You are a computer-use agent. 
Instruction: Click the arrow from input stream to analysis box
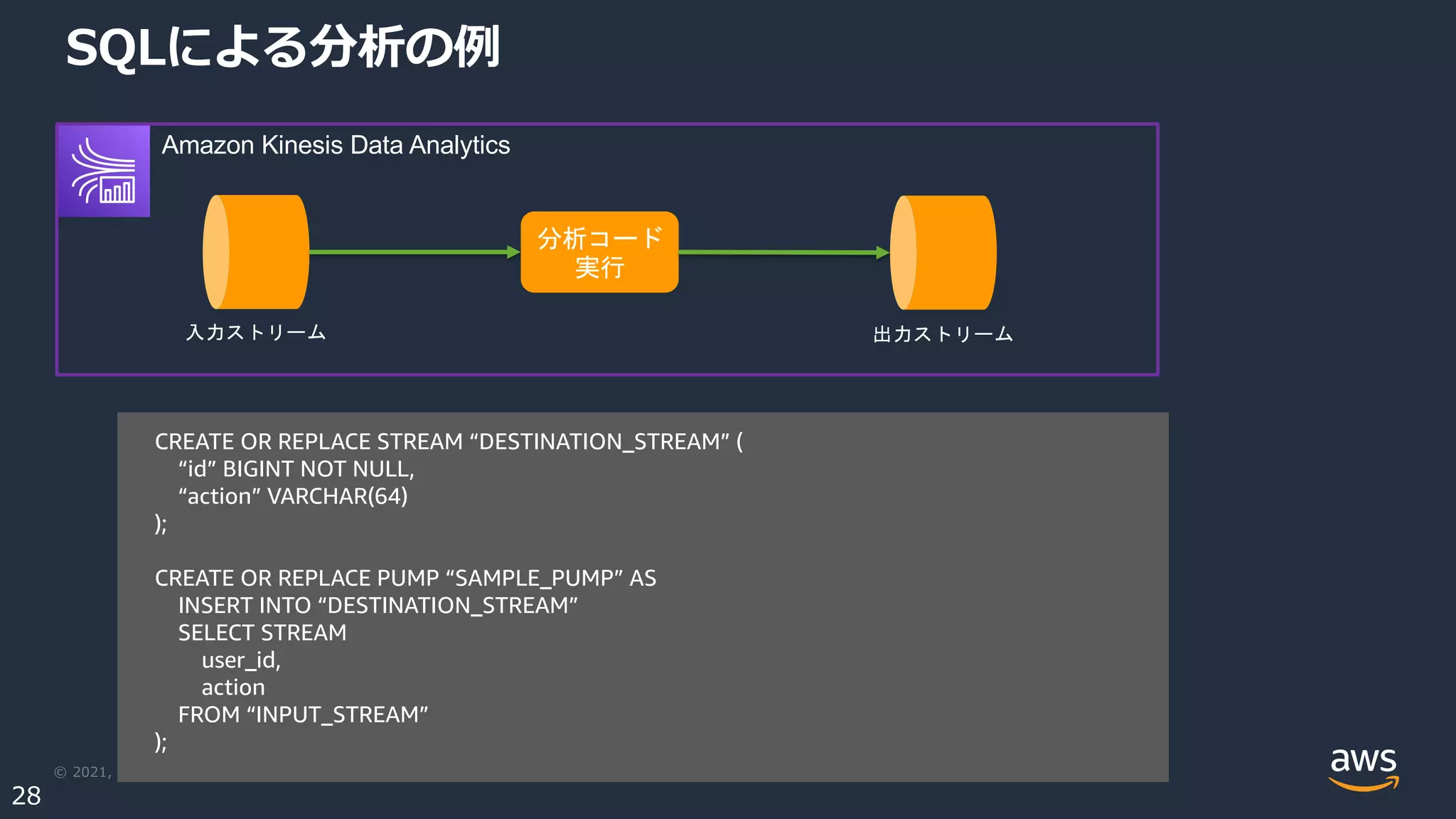click(x=415, y=252)
